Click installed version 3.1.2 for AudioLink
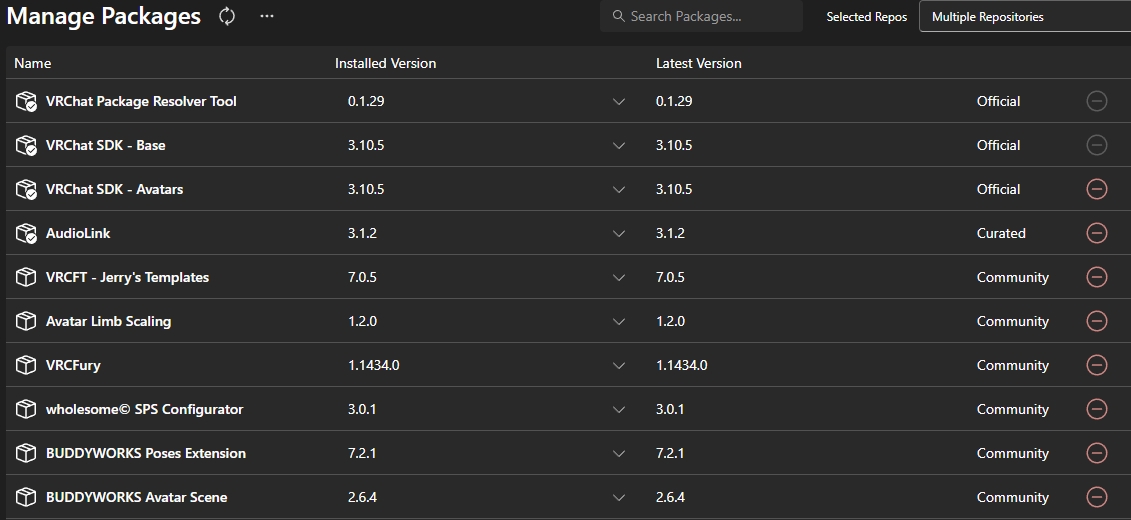1131x520 pixels. tap(362, 234)
